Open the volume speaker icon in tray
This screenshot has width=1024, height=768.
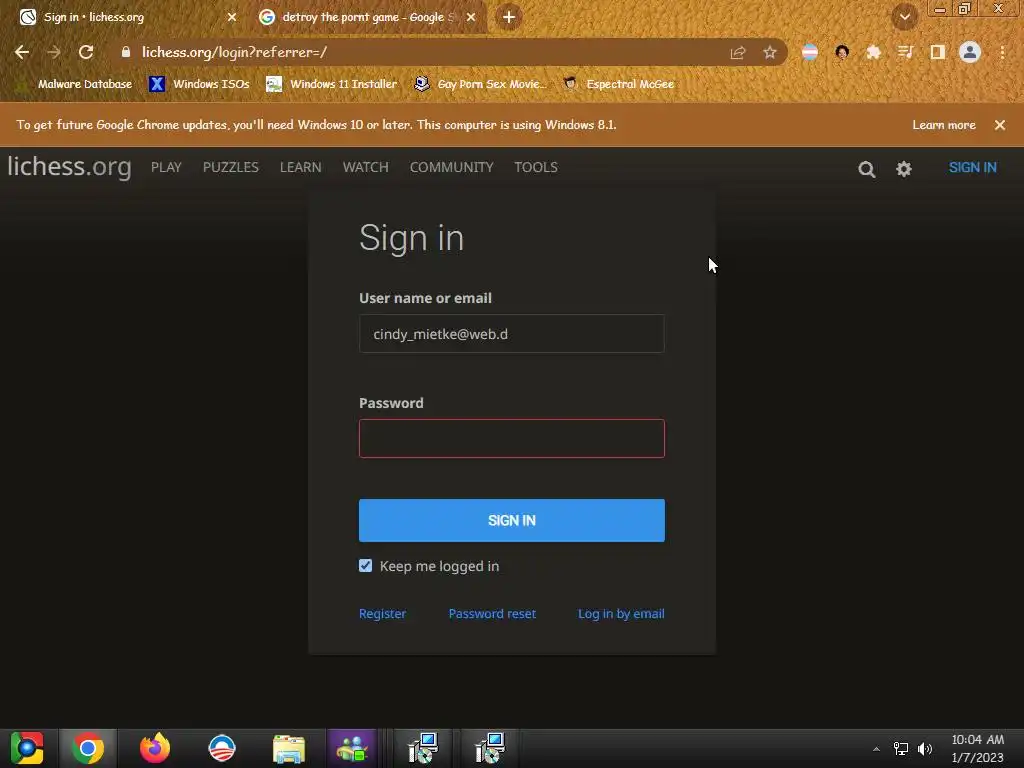click(925, 749)
